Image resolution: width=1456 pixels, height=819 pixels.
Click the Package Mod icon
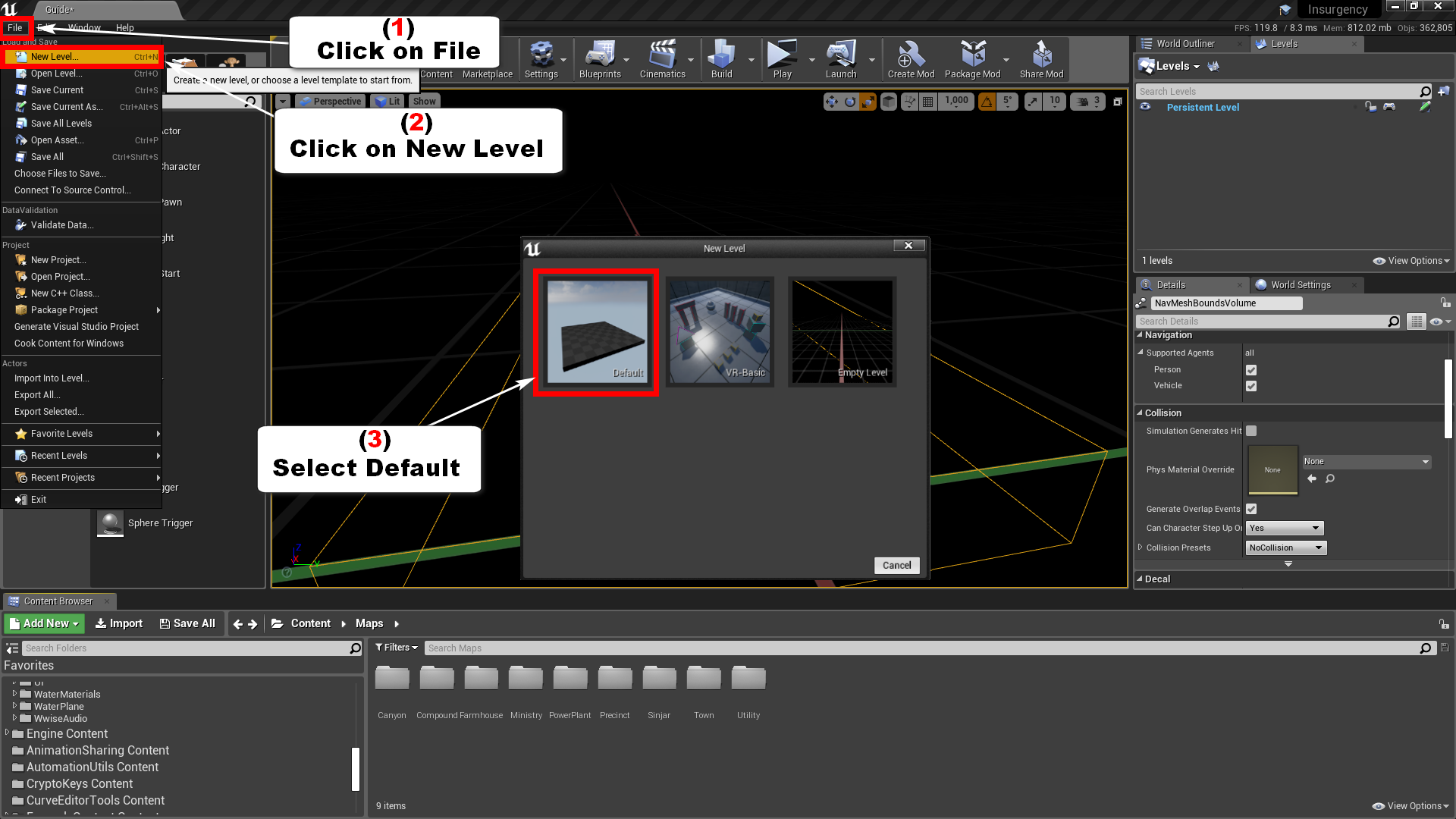coord(972,59)
